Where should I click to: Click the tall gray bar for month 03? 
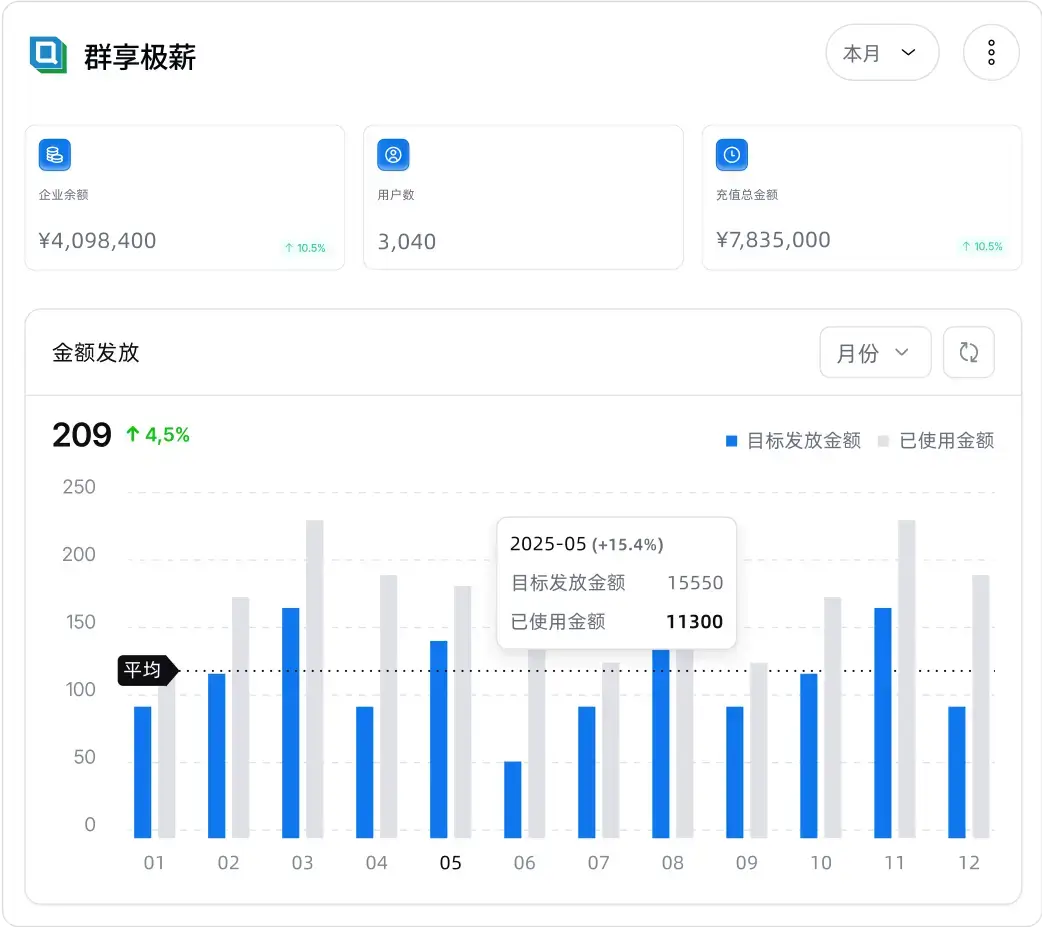pyautogui.click(x=315, y=678)
